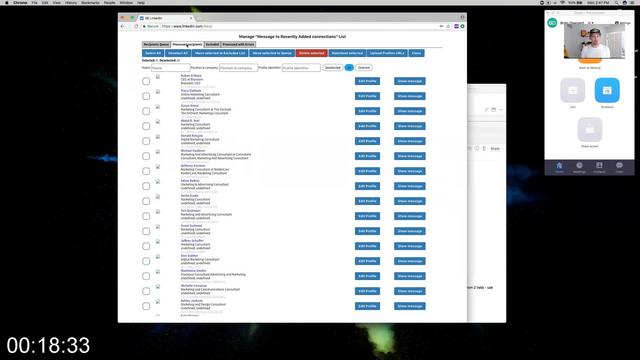Click Spotlight search icon in menu bar
The height and width of the screenshot is (360, 640).
coord(617,2)
